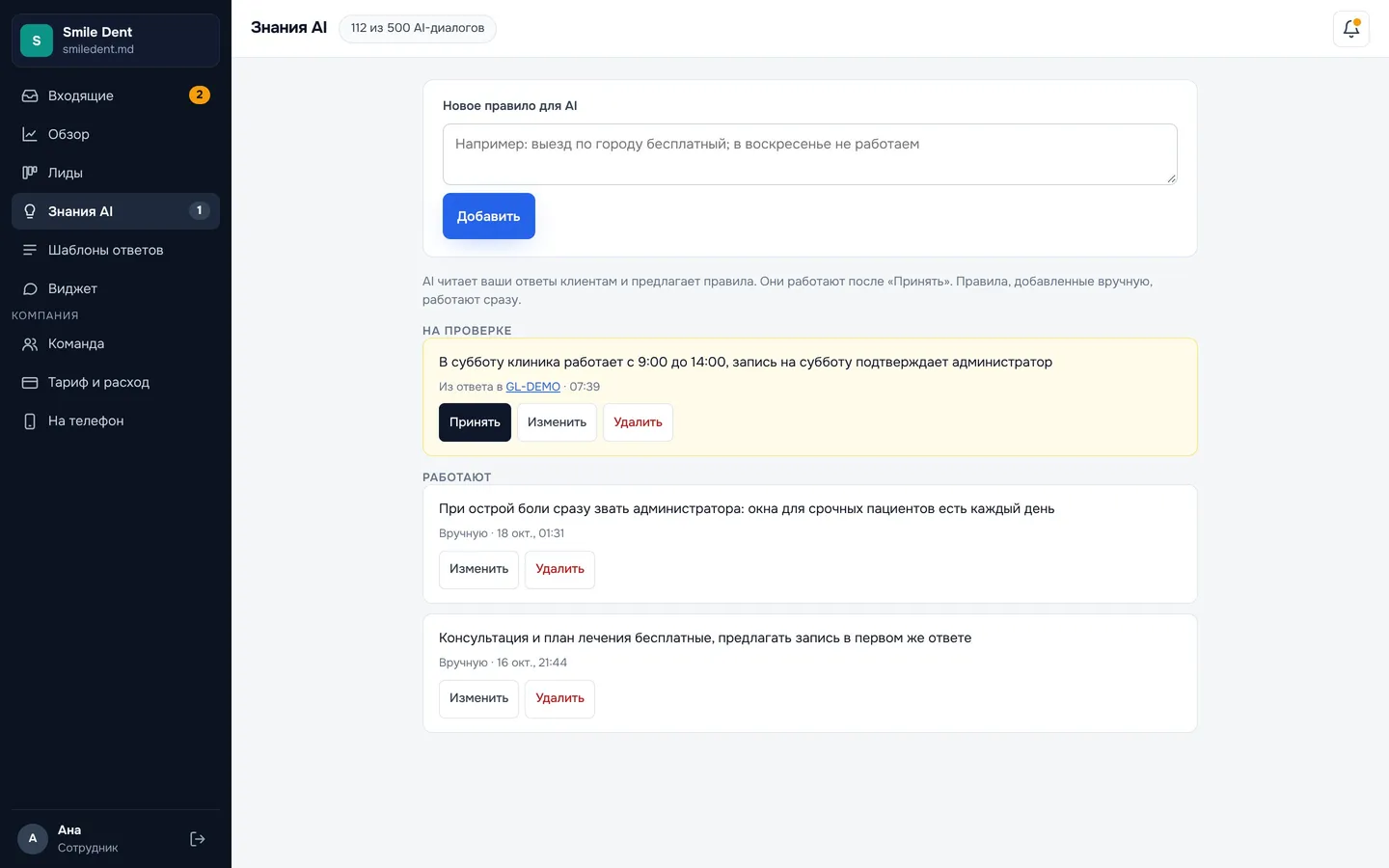
Task: Click the card icon beside Тариф и расход
Action: pos(30,383)
